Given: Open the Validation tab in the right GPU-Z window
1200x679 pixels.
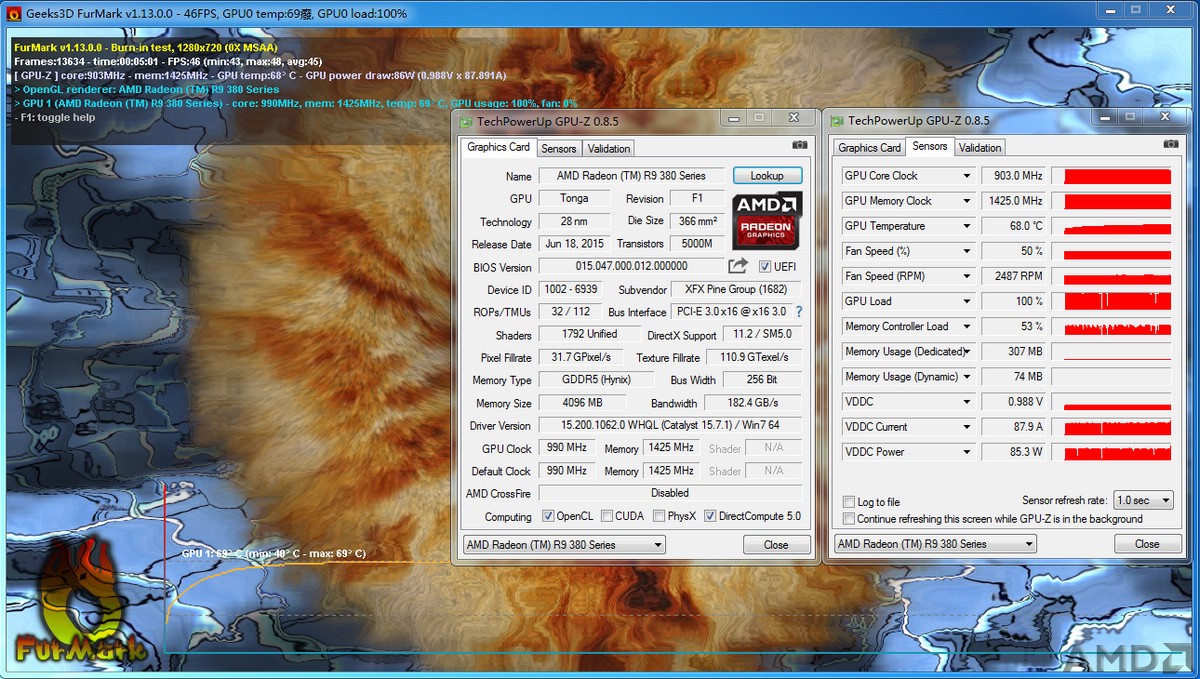Looking at the screenshot, I should pos(980,148).
